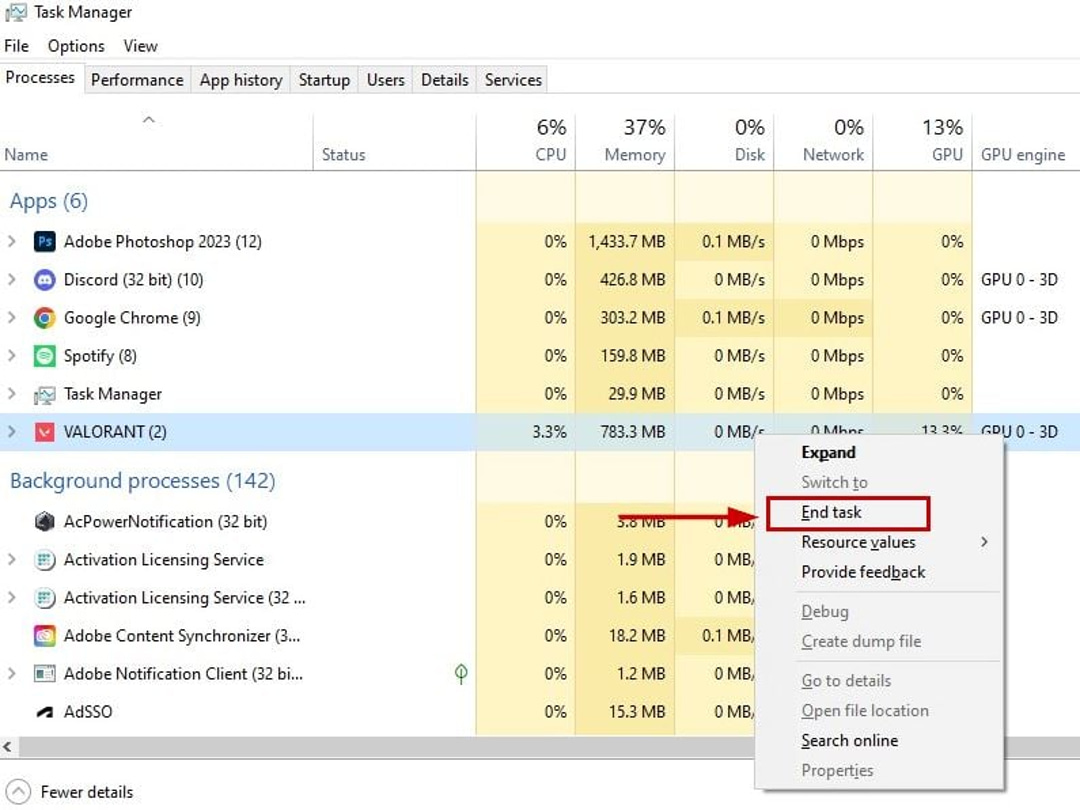1080x810 pixels.
Task: Click the Adobe Content Synchronizer icon
Action: [43, 636]
